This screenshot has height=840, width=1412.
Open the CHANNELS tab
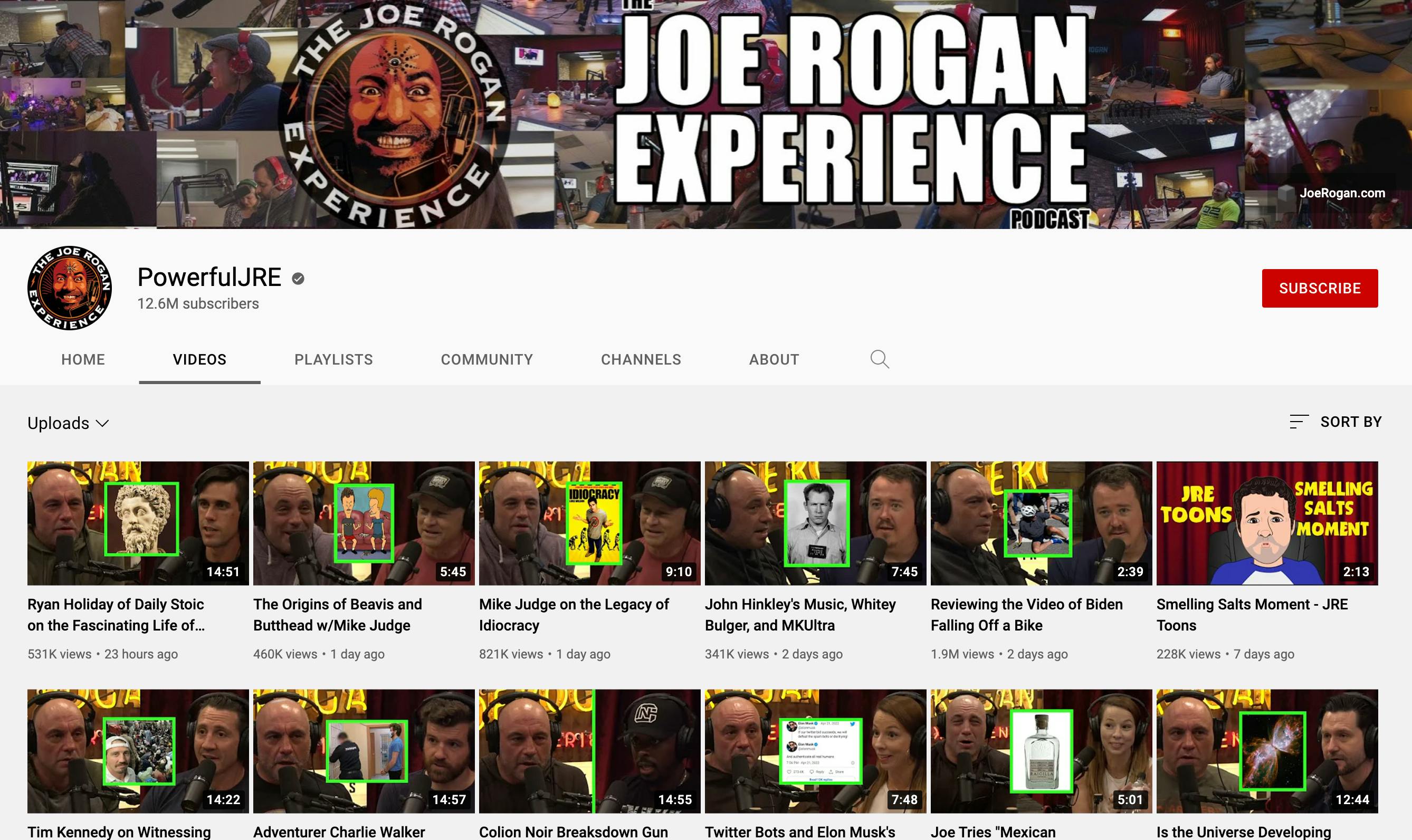pos(641,359)
